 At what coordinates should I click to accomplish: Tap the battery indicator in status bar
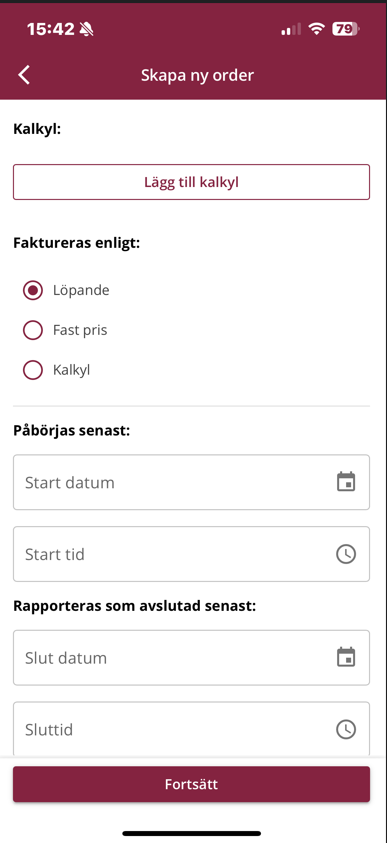pyautogui.click(x=346, y=29)
